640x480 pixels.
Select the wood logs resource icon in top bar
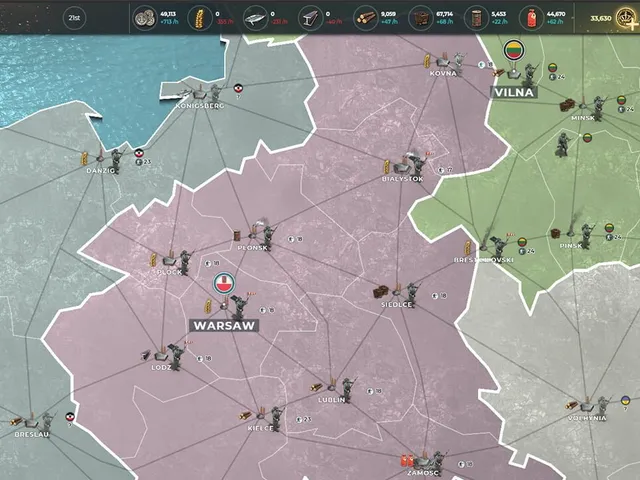365,18
